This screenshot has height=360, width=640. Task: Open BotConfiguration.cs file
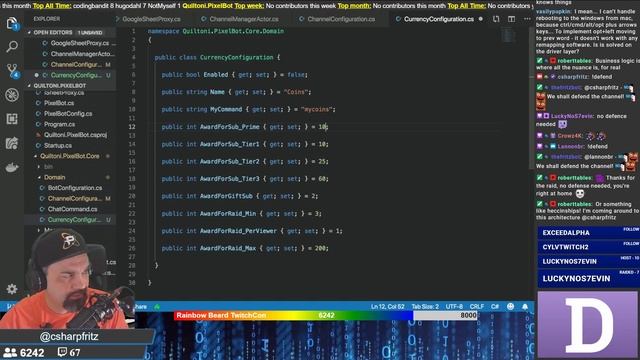tap(75, 188)
